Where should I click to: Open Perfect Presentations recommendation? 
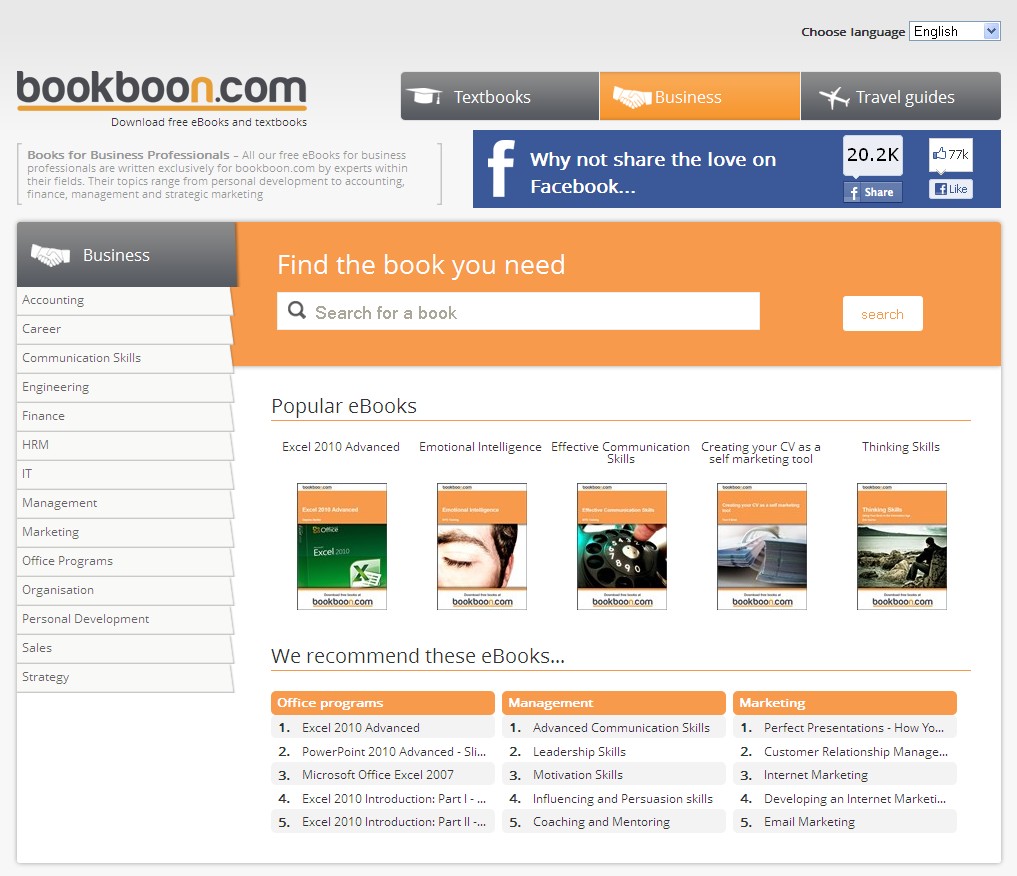click(854, 728)
